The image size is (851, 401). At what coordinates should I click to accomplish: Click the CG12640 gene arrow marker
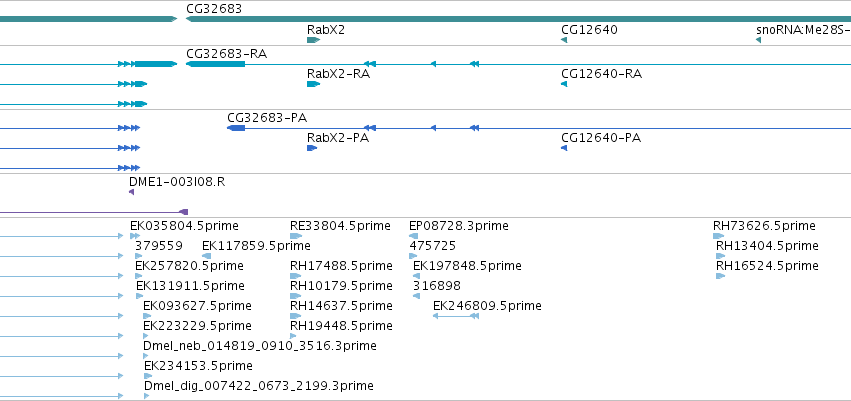(x=564, y=40)
